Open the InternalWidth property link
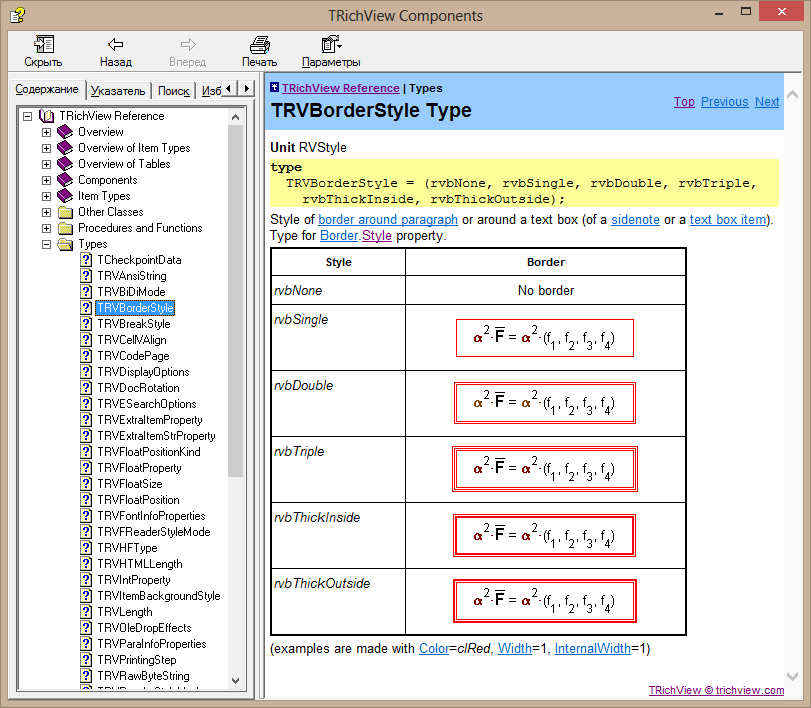The height and width of the screenshot is (708, 811). coord(593,649)
